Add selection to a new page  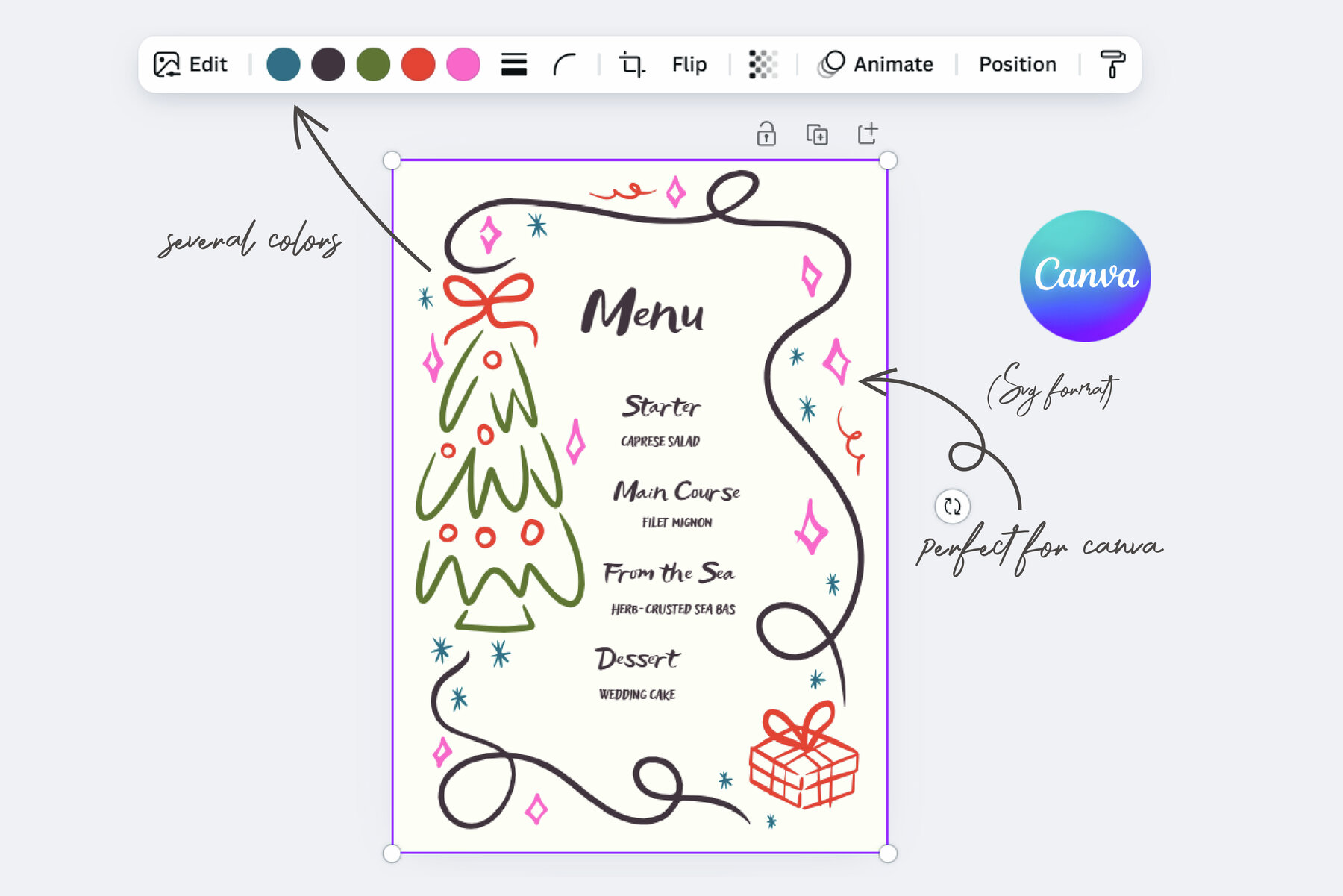coord(868,135)
